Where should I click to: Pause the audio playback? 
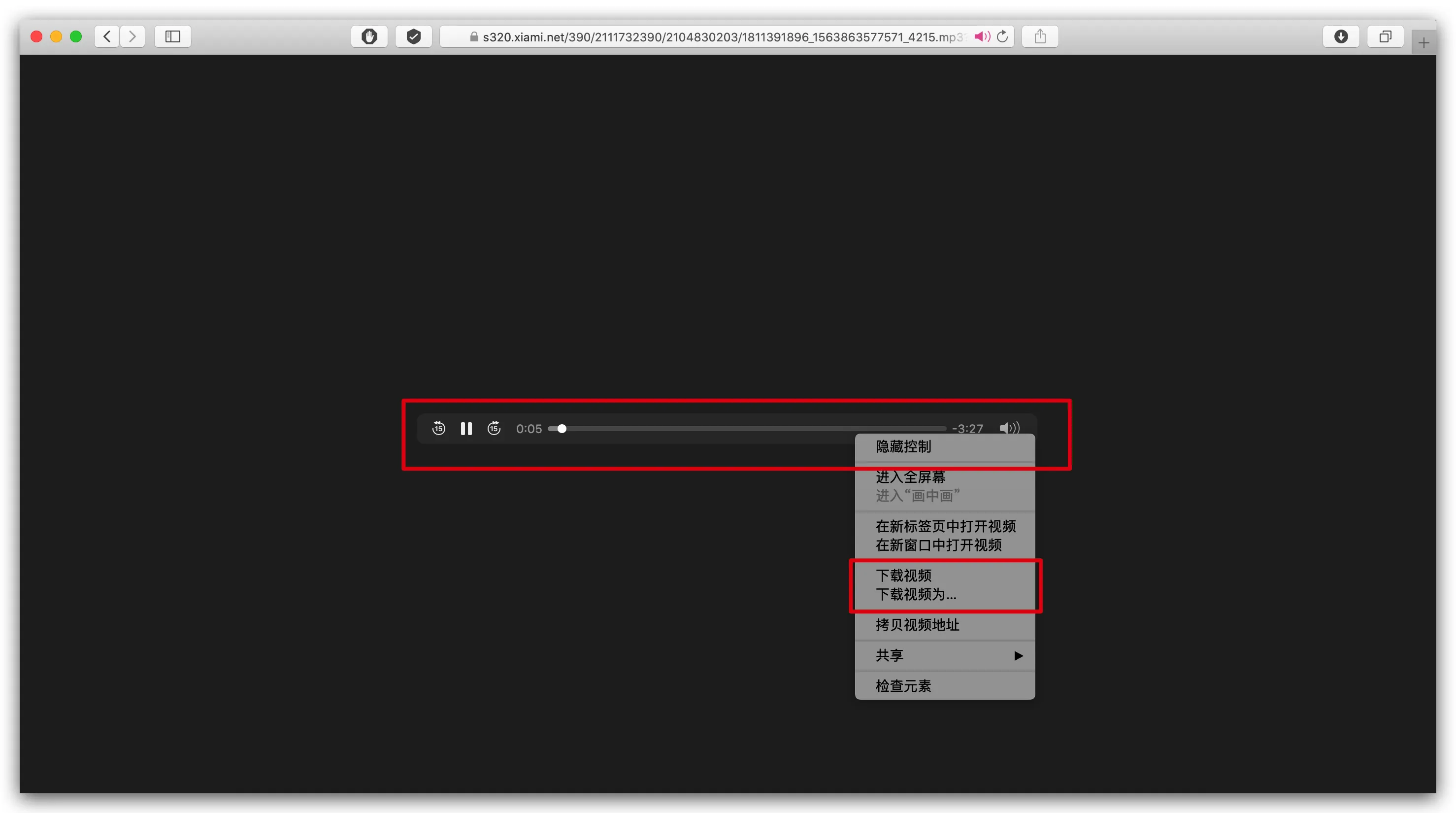coord(466,429)
